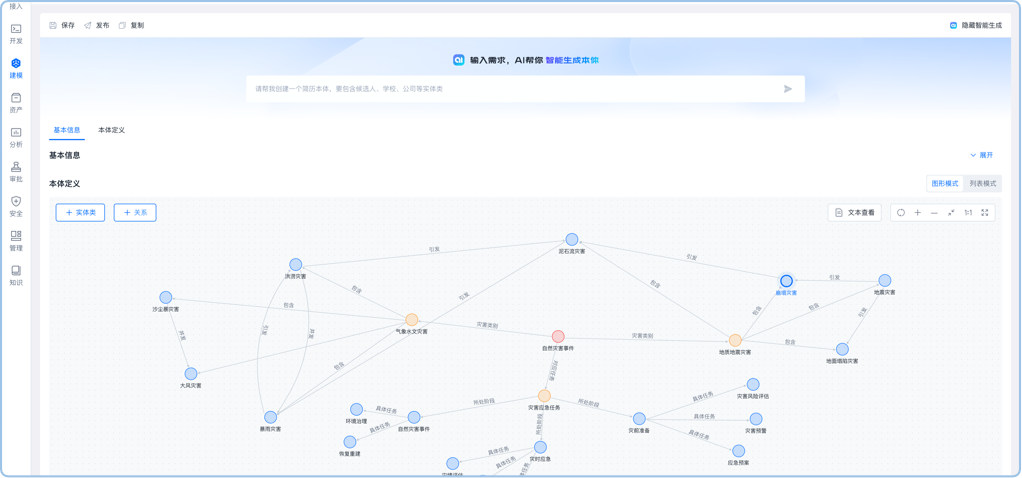The height and width of the screenshot is (478, 1022).
Task: Send the AI prompt with arrow icon
Action: [788, 89]
